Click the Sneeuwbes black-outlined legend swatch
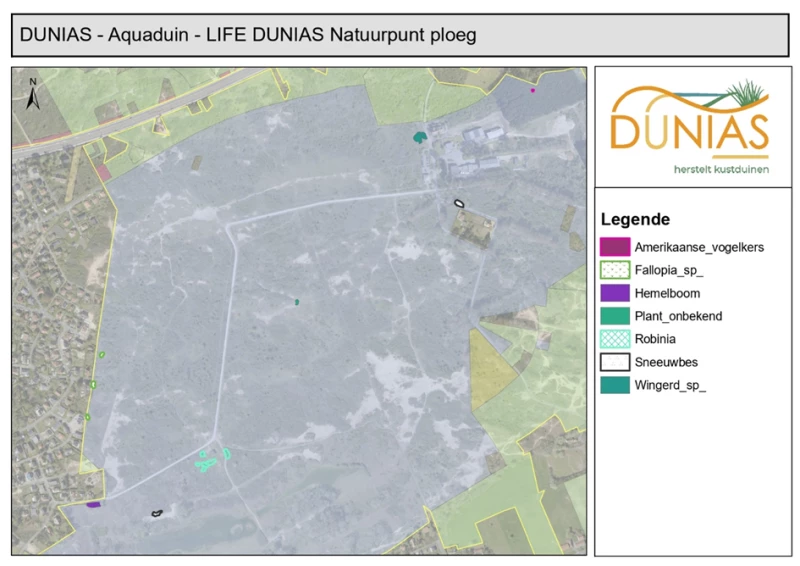 [x=615, y=362]
